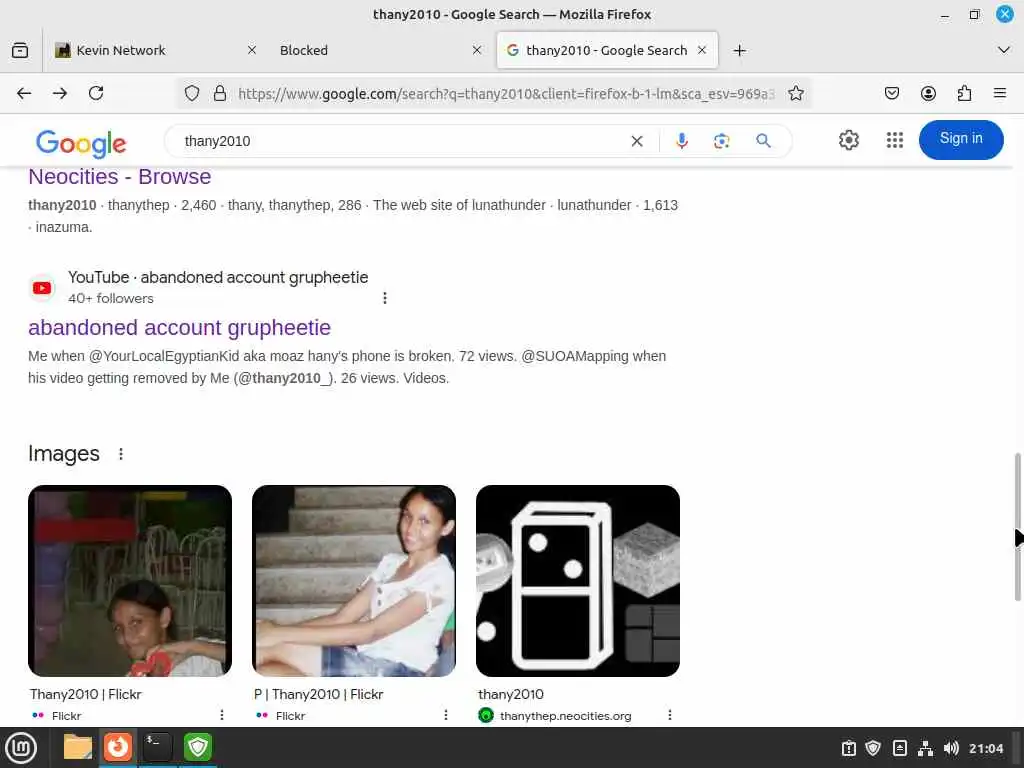Click the page vertical scrollbar thumb
1024x768 pixels.
point(1017,526)
